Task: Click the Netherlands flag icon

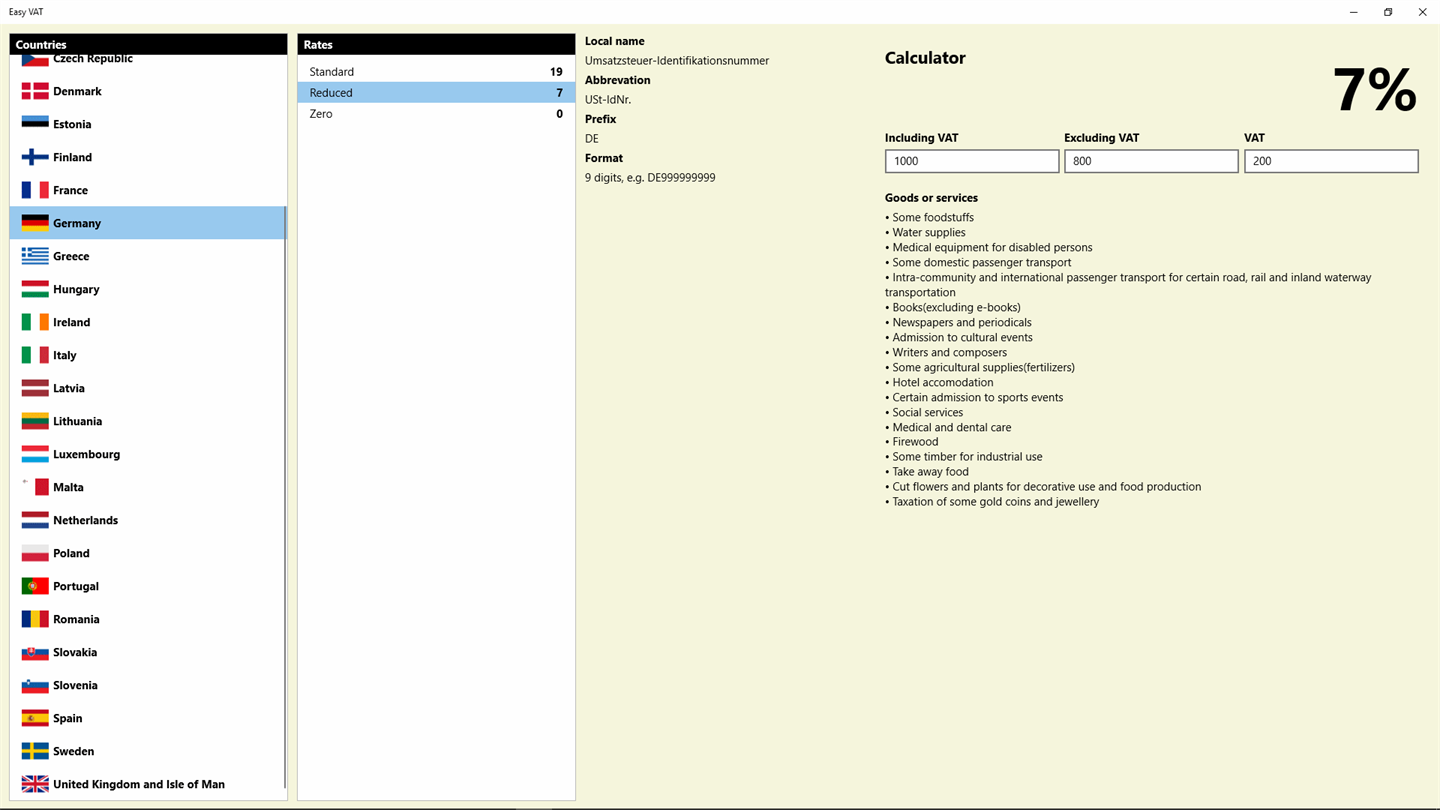Action: pos(35,520)
